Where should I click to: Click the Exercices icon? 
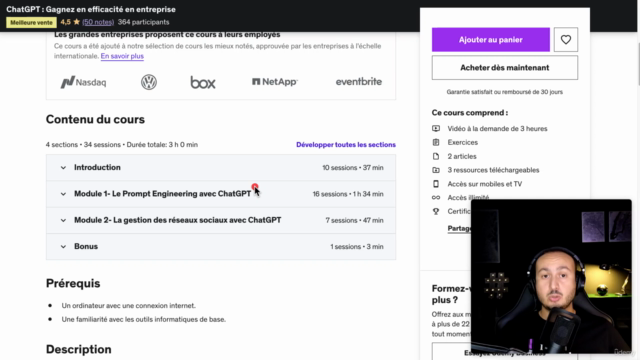coord(436,142)
